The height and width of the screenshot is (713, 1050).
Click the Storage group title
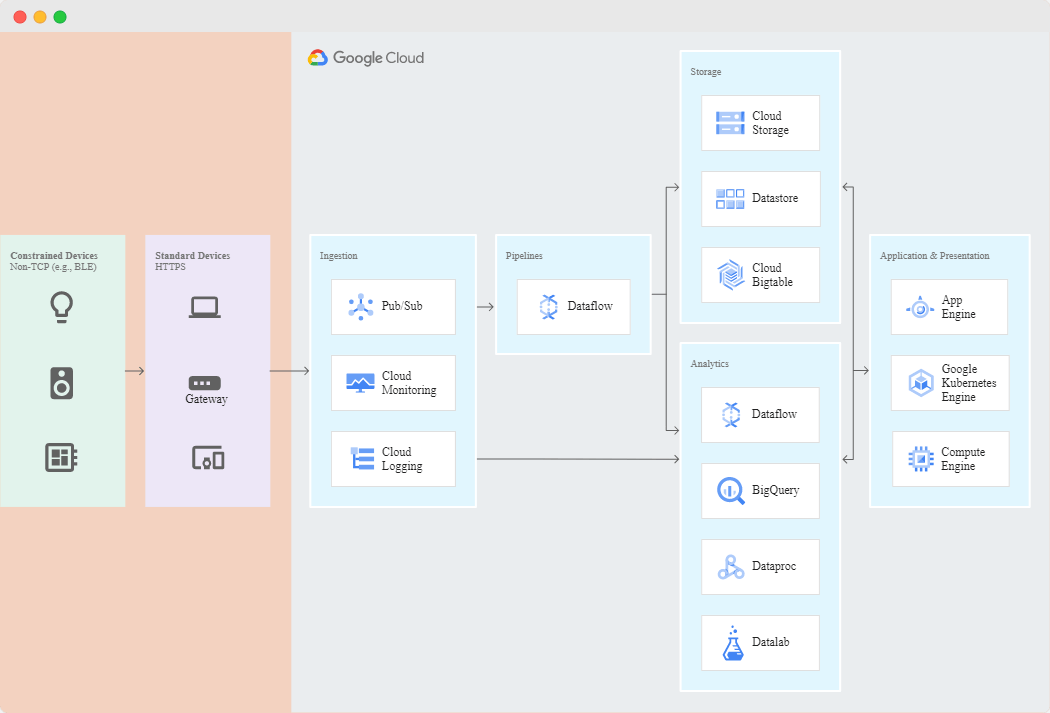706,72
